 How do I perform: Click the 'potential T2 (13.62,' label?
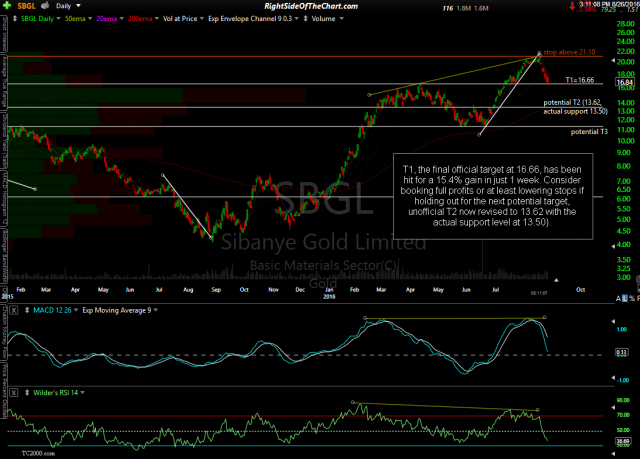pos(572,102)
